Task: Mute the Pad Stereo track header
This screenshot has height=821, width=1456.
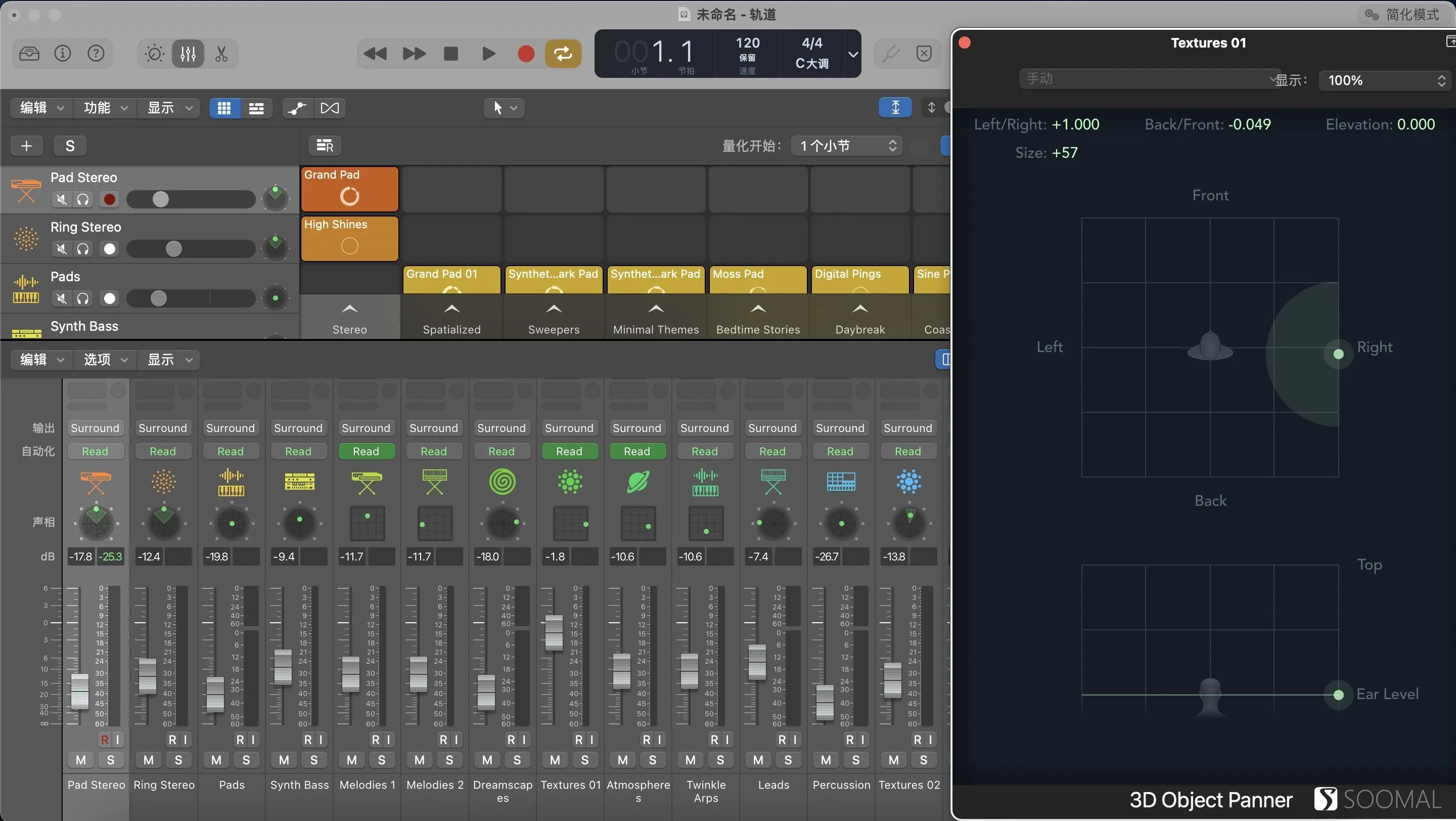Action: [x=62, y=199]
